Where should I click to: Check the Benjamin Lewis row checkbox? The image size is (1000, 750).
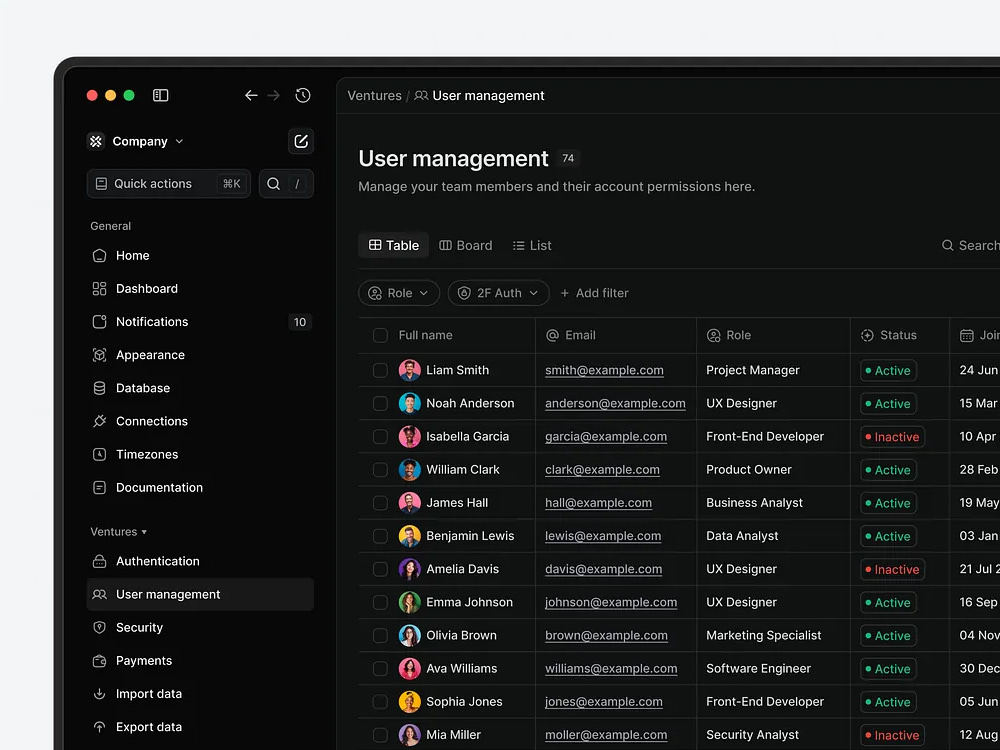point(380,536)
